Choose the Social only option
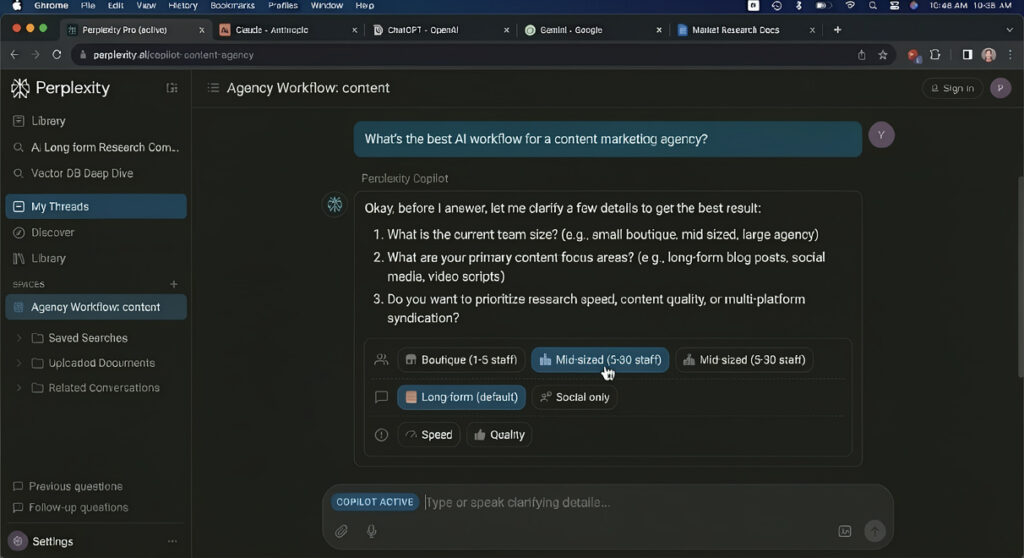 (575, 397)
